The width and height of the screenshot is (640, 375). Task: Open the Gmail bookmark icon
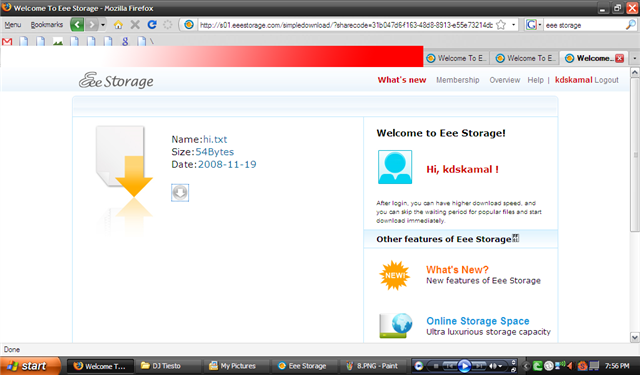click(7, 41)
